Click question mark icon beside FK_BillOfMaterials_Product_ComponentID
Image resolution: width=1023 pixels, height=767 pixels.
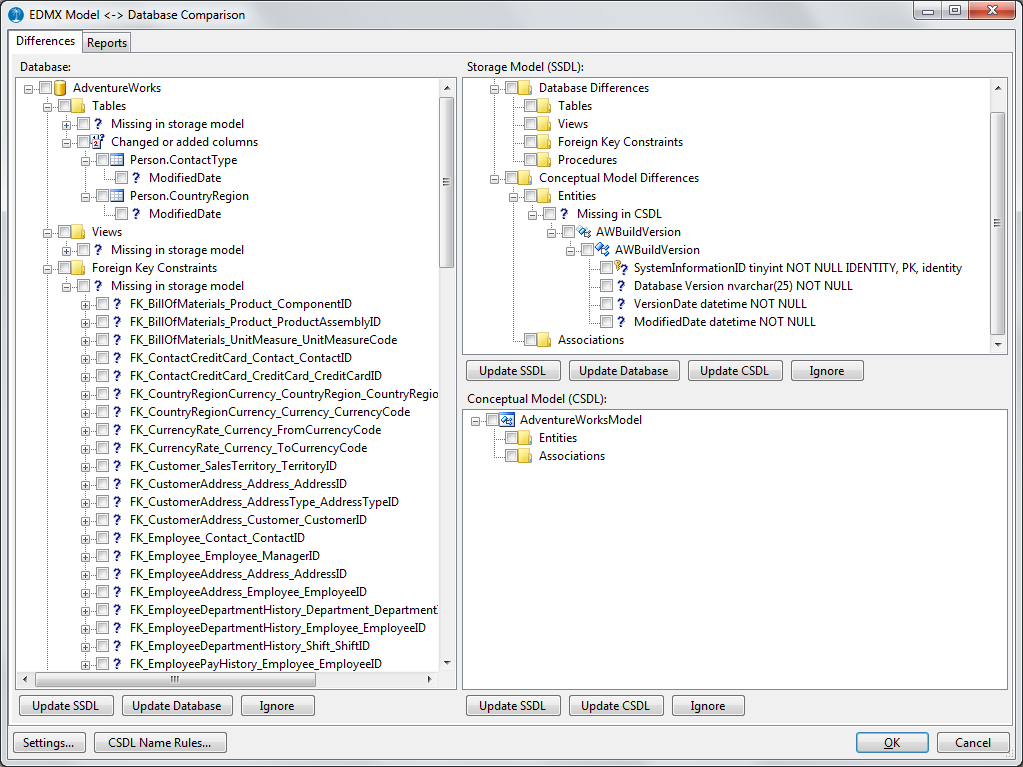[x=117, y=304]
